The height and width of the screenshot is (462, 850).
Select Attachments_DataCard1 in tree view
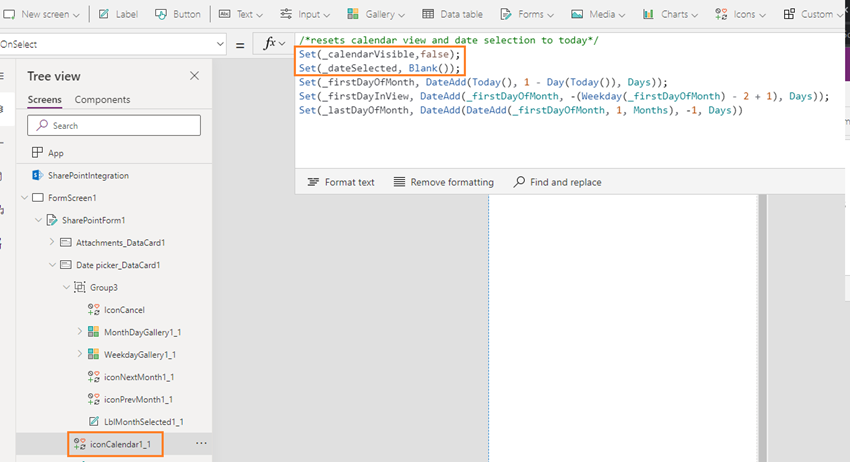point(120,242)
